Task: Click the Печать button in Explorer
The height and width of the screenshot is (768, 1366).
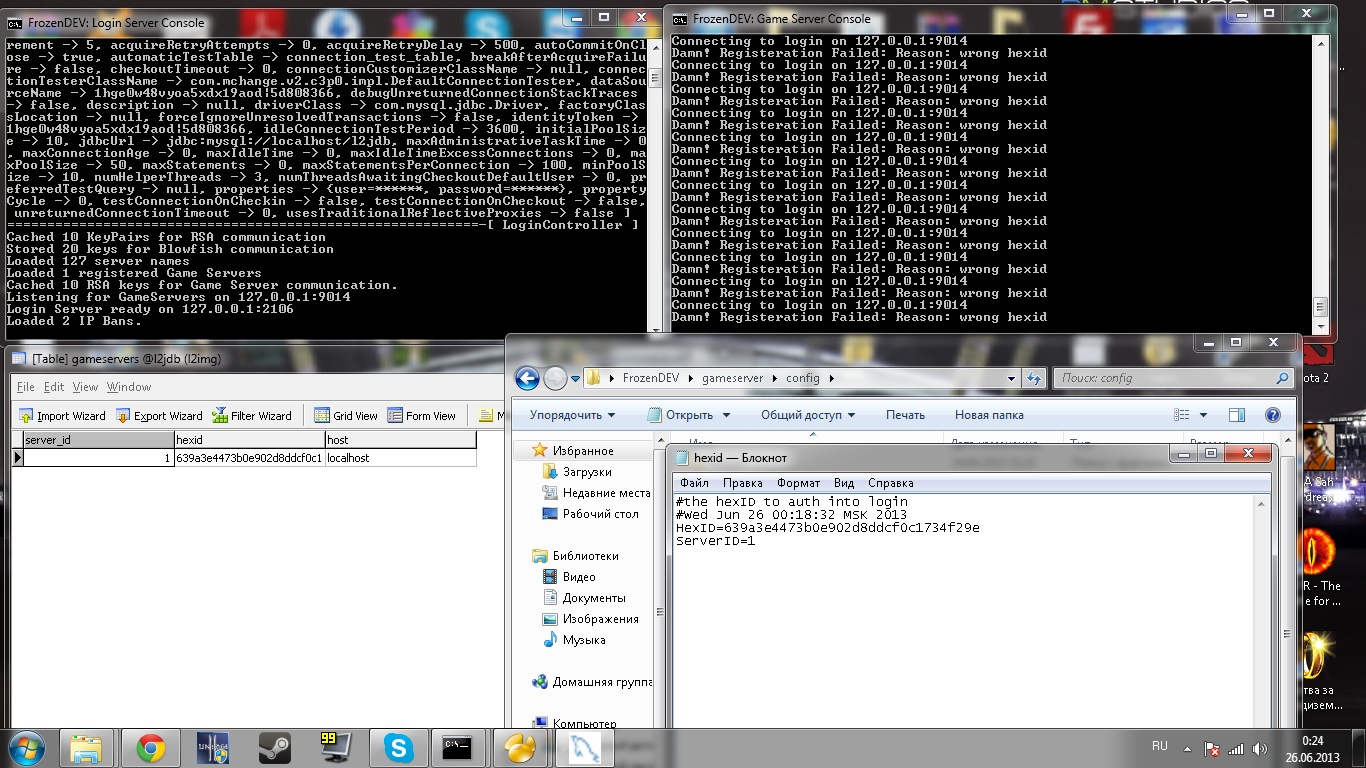Action: click(905, 415)
